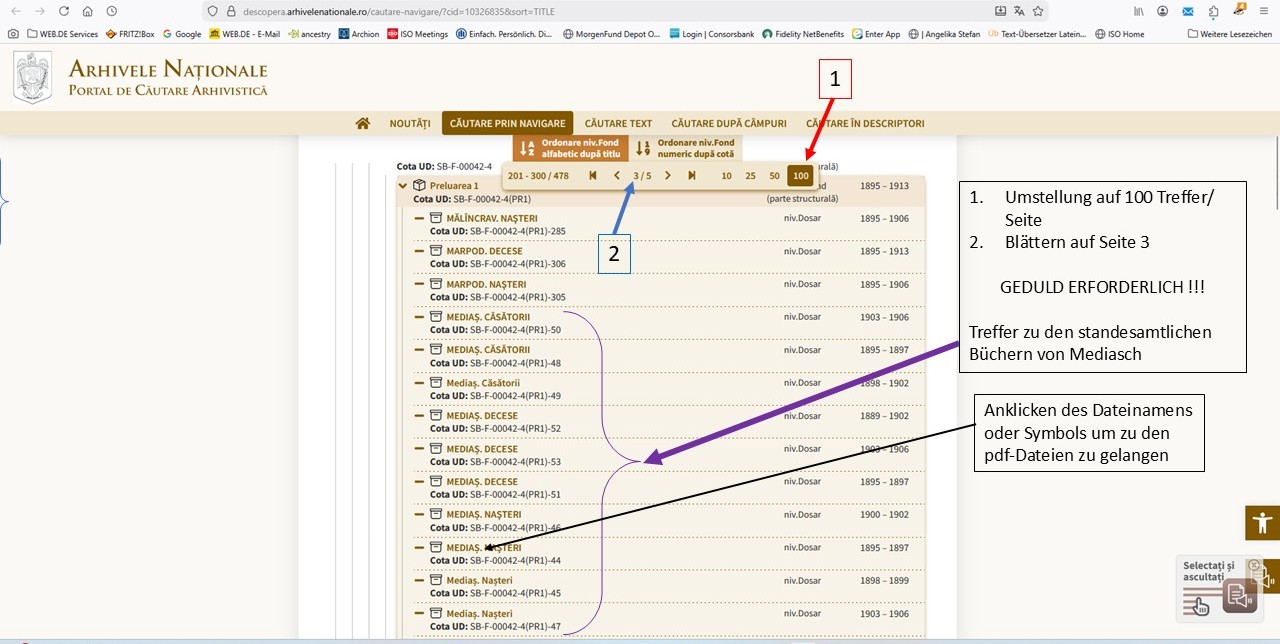Click archive icon of MEDIAȘ. CĂSĂTORII 1903–1906
This screenshot has height=644, width=1280.
click(x=436, y=317)
